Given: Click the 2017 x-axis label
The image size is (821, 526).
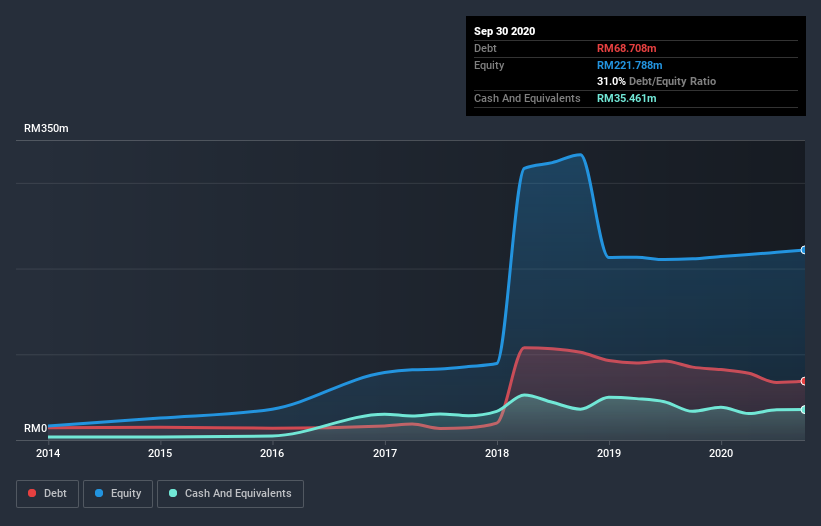Looking at the screenshot, I should tap(385, 453).
